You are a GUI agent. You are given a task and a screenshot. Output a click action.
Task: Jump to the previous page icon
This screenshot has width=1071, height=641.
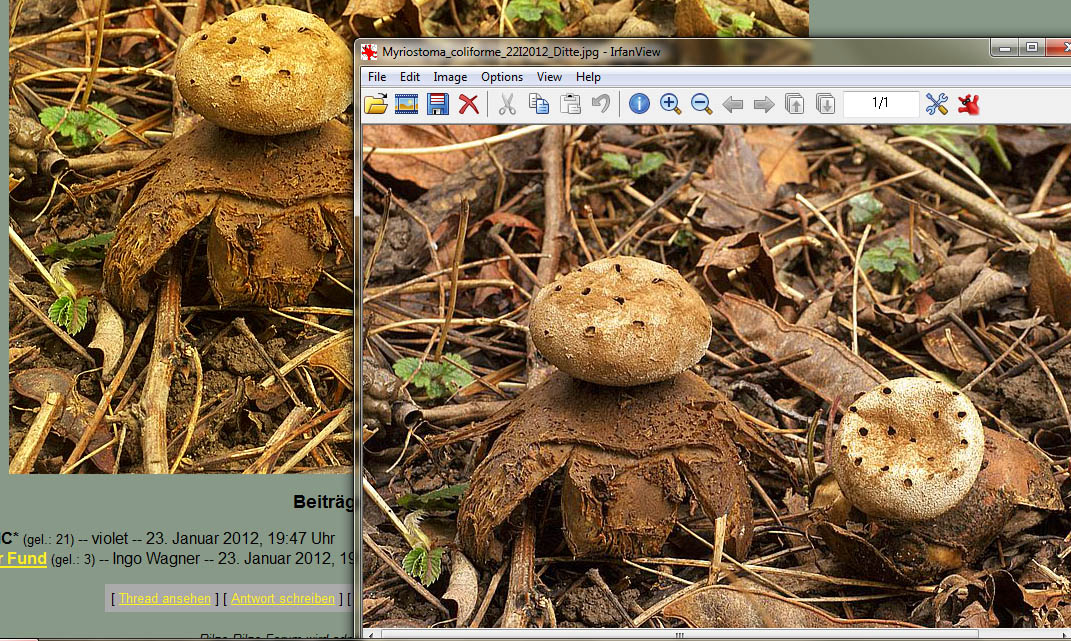[x=794, y=104]
